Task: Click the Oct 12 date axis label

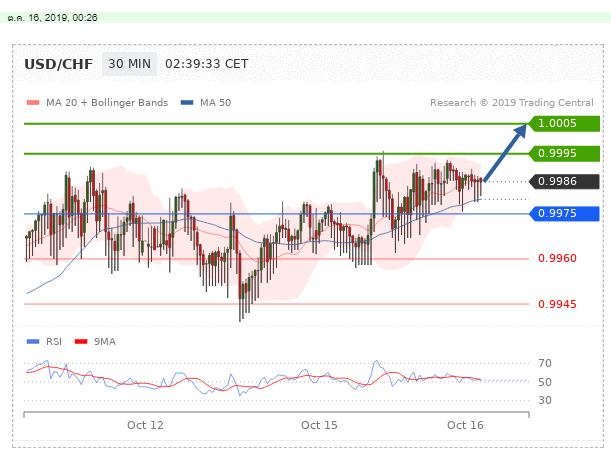Action: pos(145,425)
